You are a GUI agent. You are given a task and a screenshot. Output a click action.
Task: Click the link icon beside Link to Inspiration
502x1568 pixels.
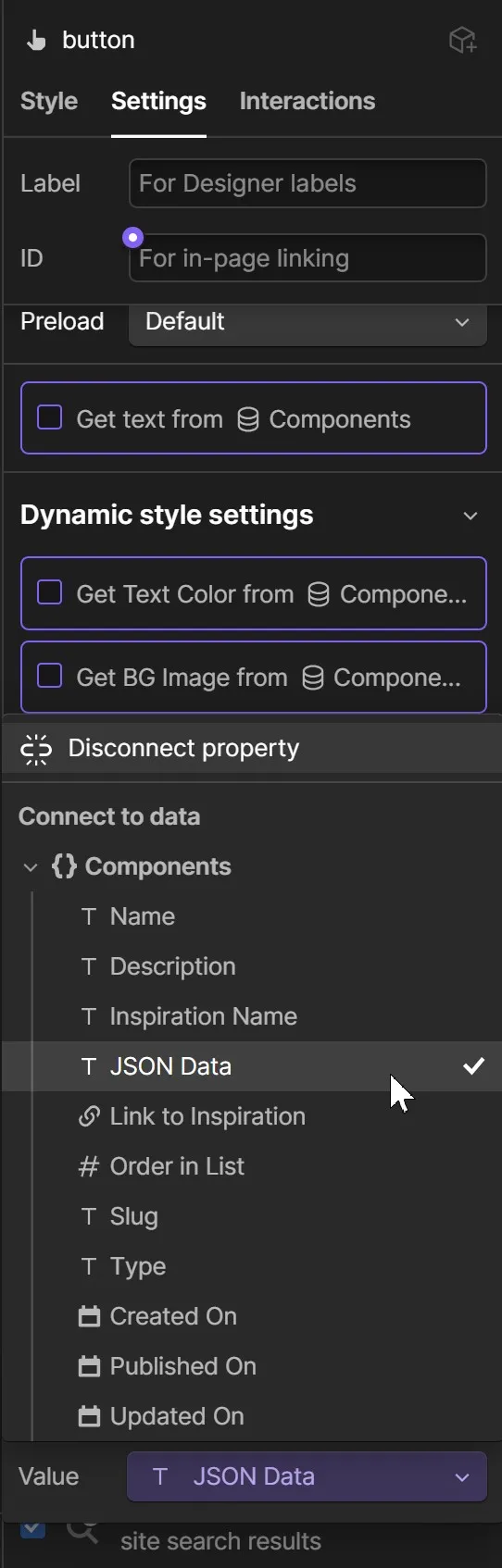pyautogui.click(x=89, y=1116)
